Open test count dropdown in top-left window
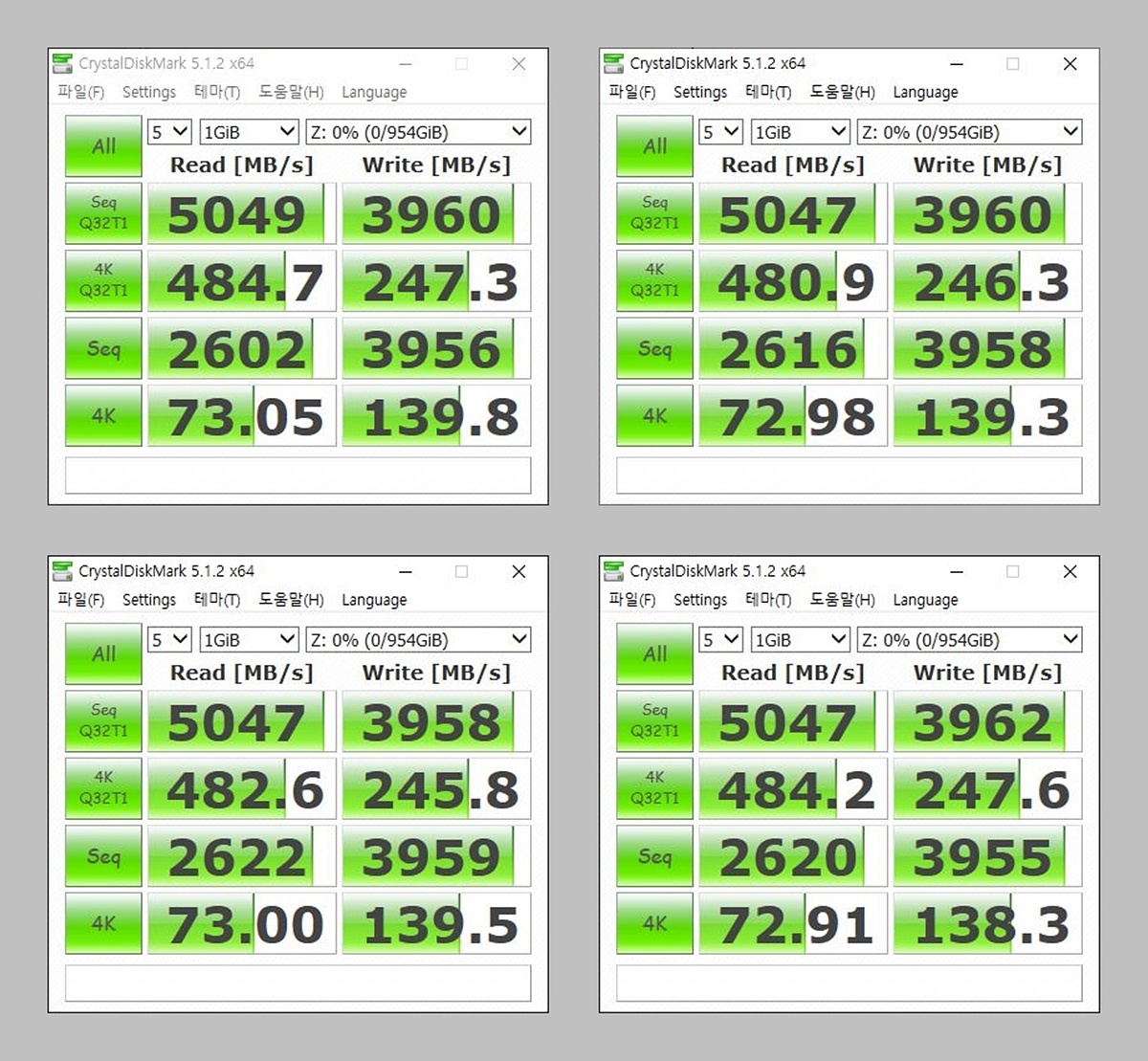 click(169, 132)
